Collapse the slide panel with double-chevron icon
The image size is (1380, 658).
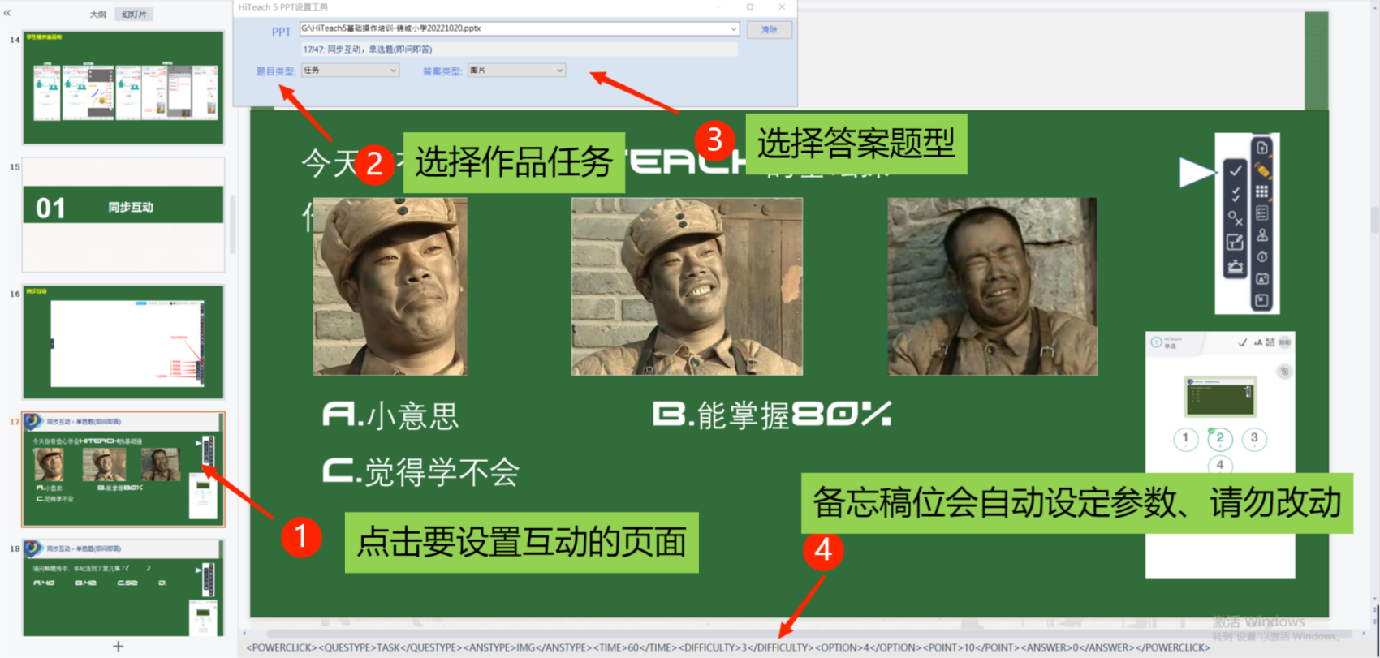[8, 14]
